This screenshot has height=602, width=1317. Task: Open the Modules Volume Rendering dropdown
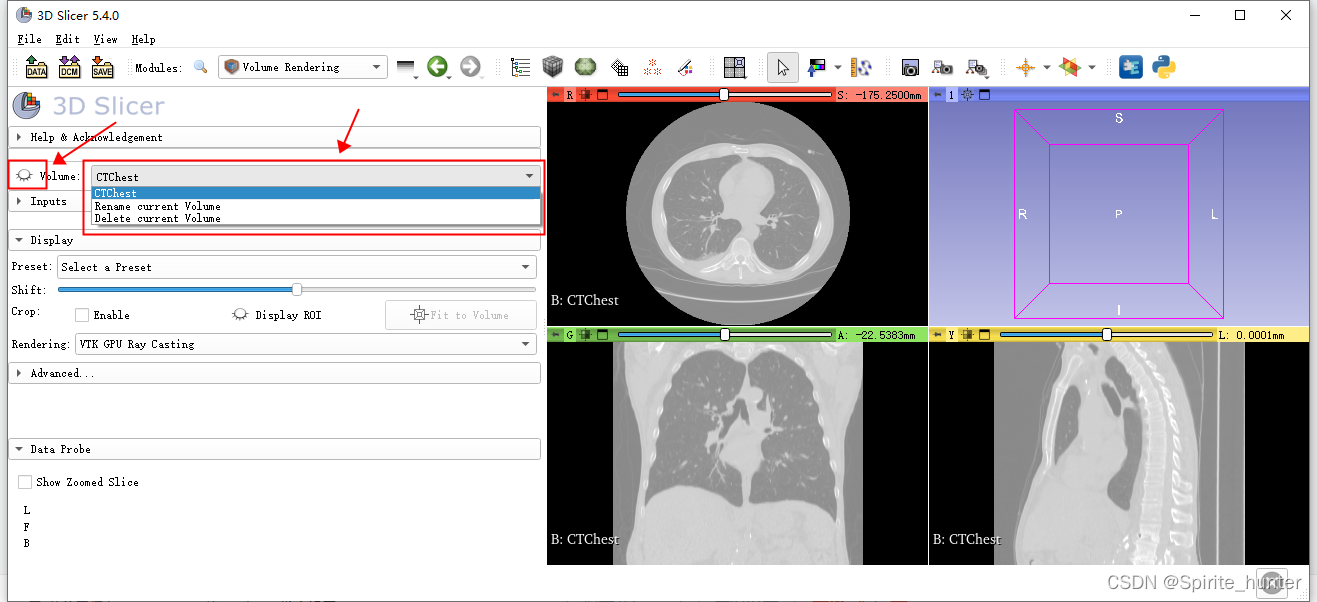(303, 67)
